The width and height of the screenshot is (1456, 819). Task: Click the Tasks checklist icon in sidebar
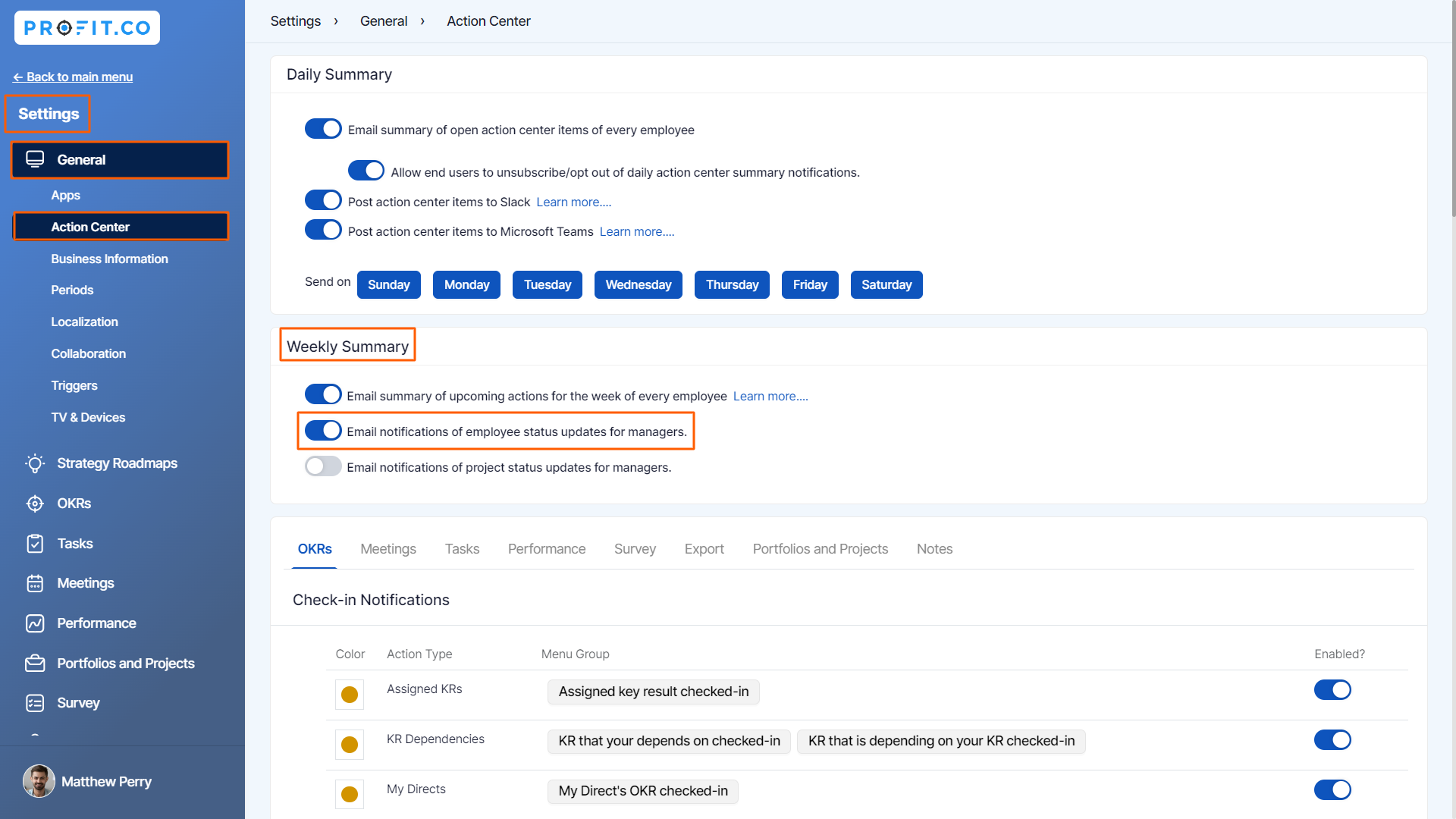click(35, 544)
